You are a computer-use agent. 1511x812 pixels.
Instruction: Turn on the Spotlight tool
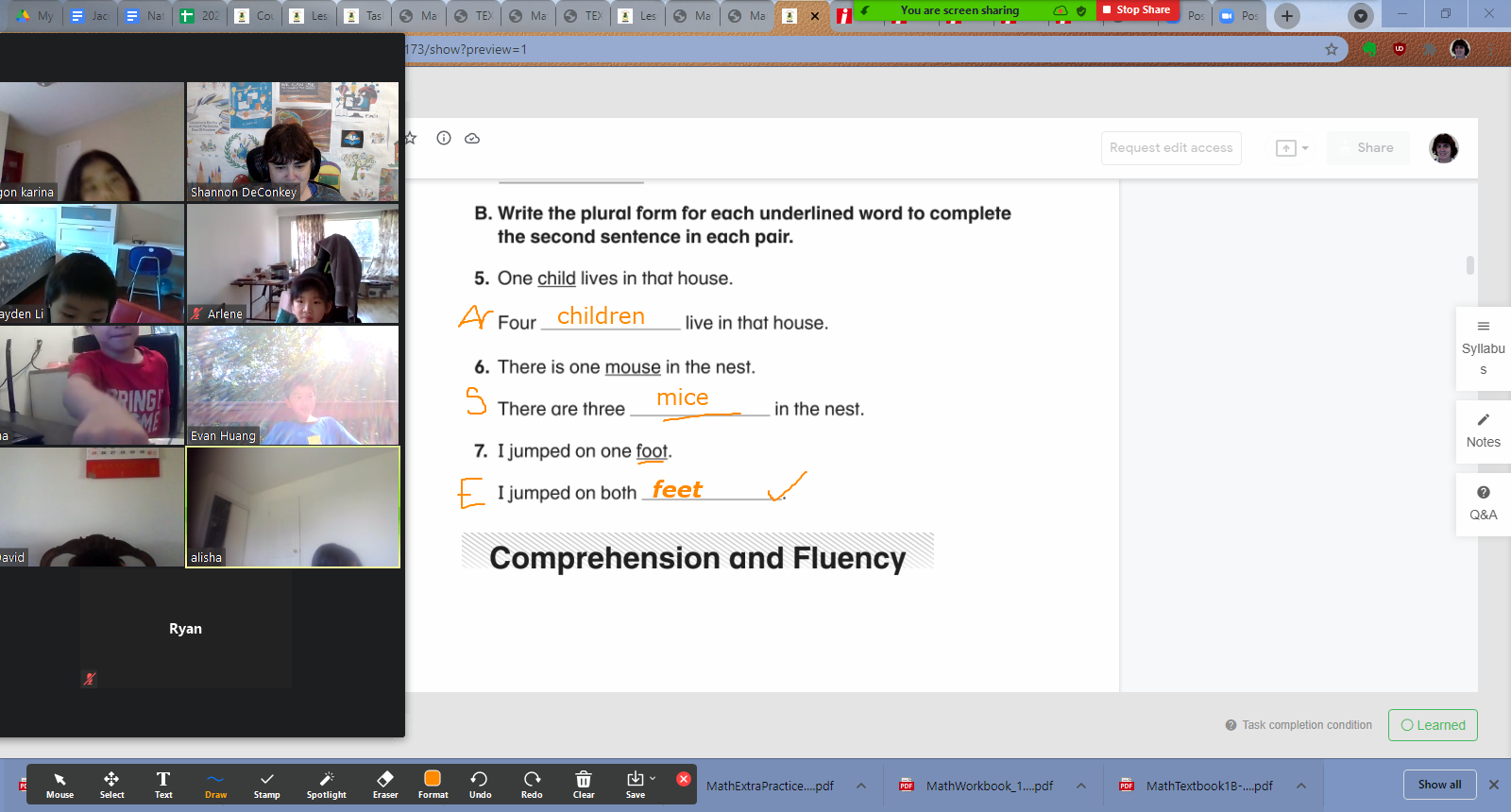(x=327, y=785)
